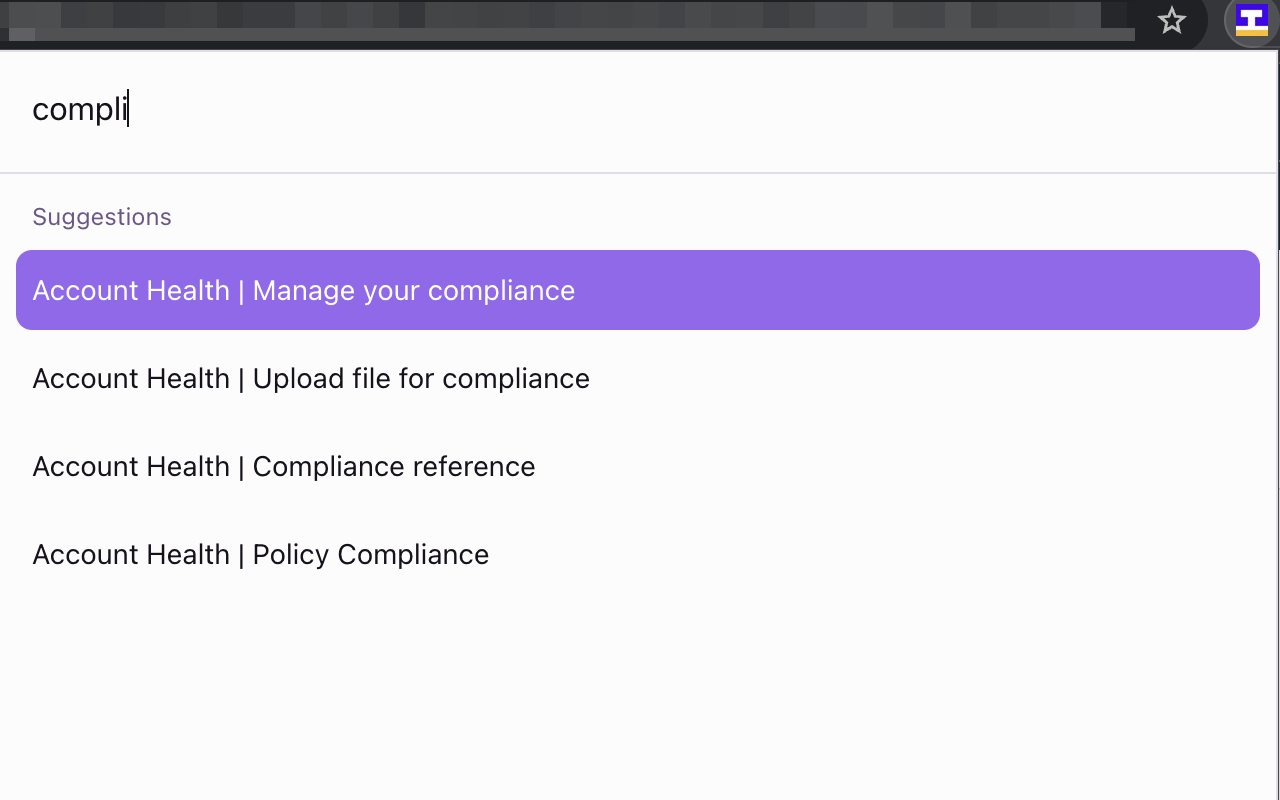This screenshot has width=1280, height=800.
Task: Click the Suggestions section header
Action: [x=101, y=216]
